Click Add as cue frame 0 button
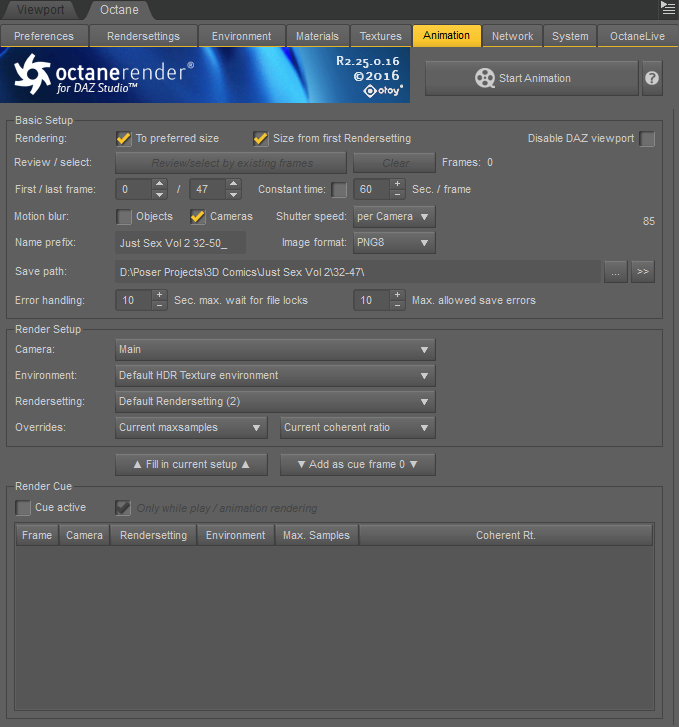 (358, 465)
